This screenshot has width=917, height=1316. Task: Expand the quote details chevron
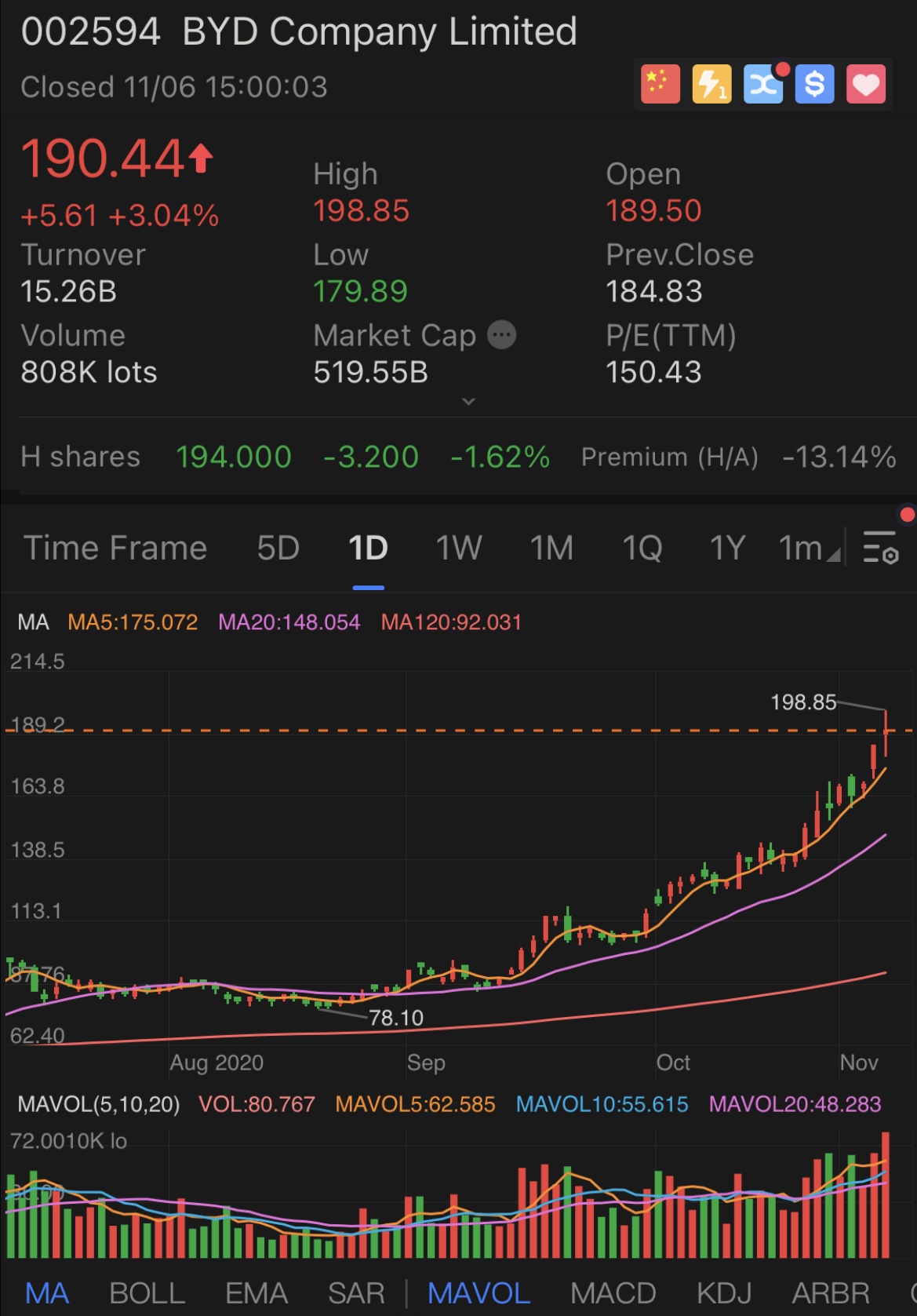(468, 402)
